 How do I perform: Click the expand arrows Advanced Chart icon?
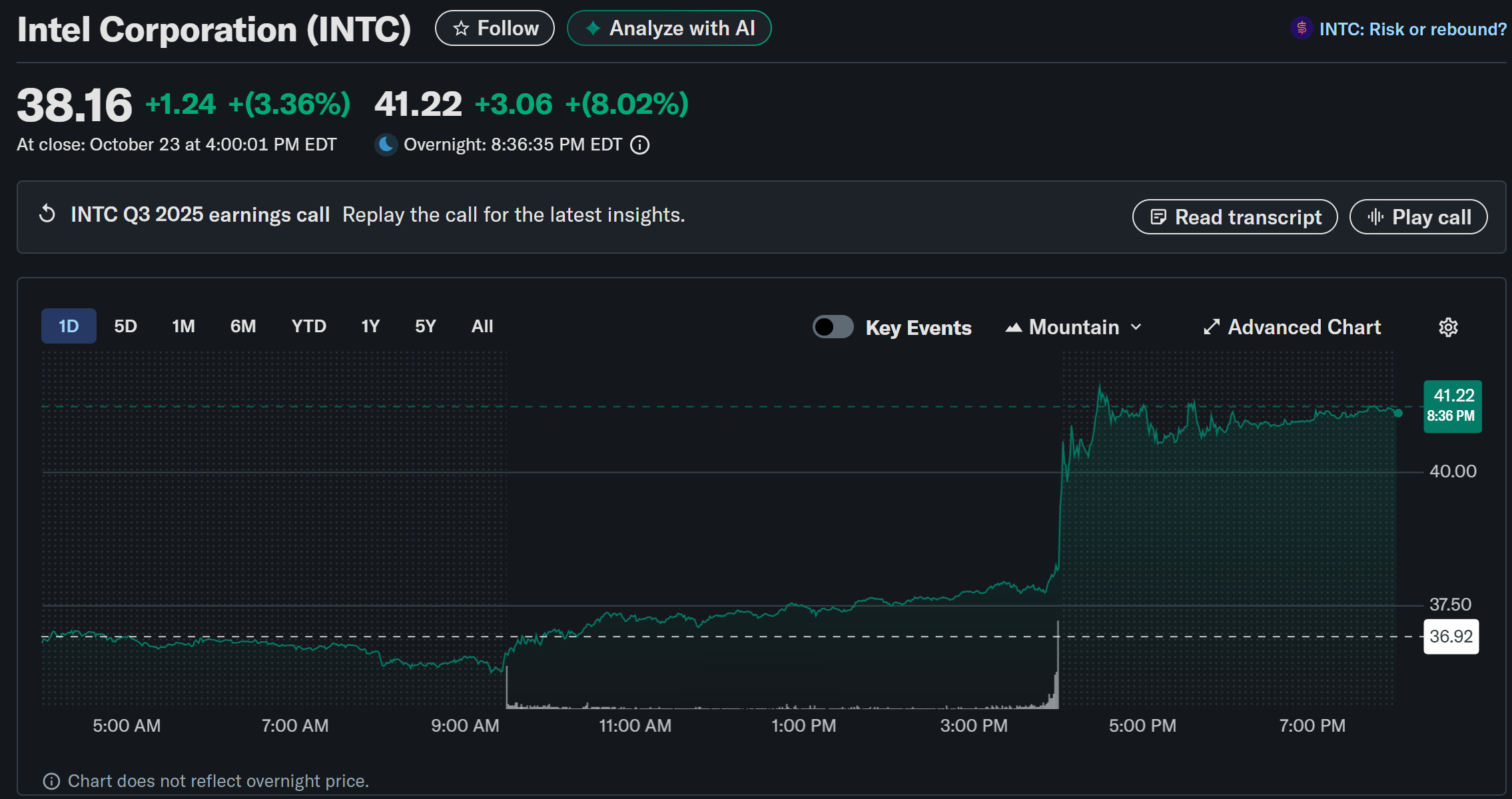(1212, 327)
